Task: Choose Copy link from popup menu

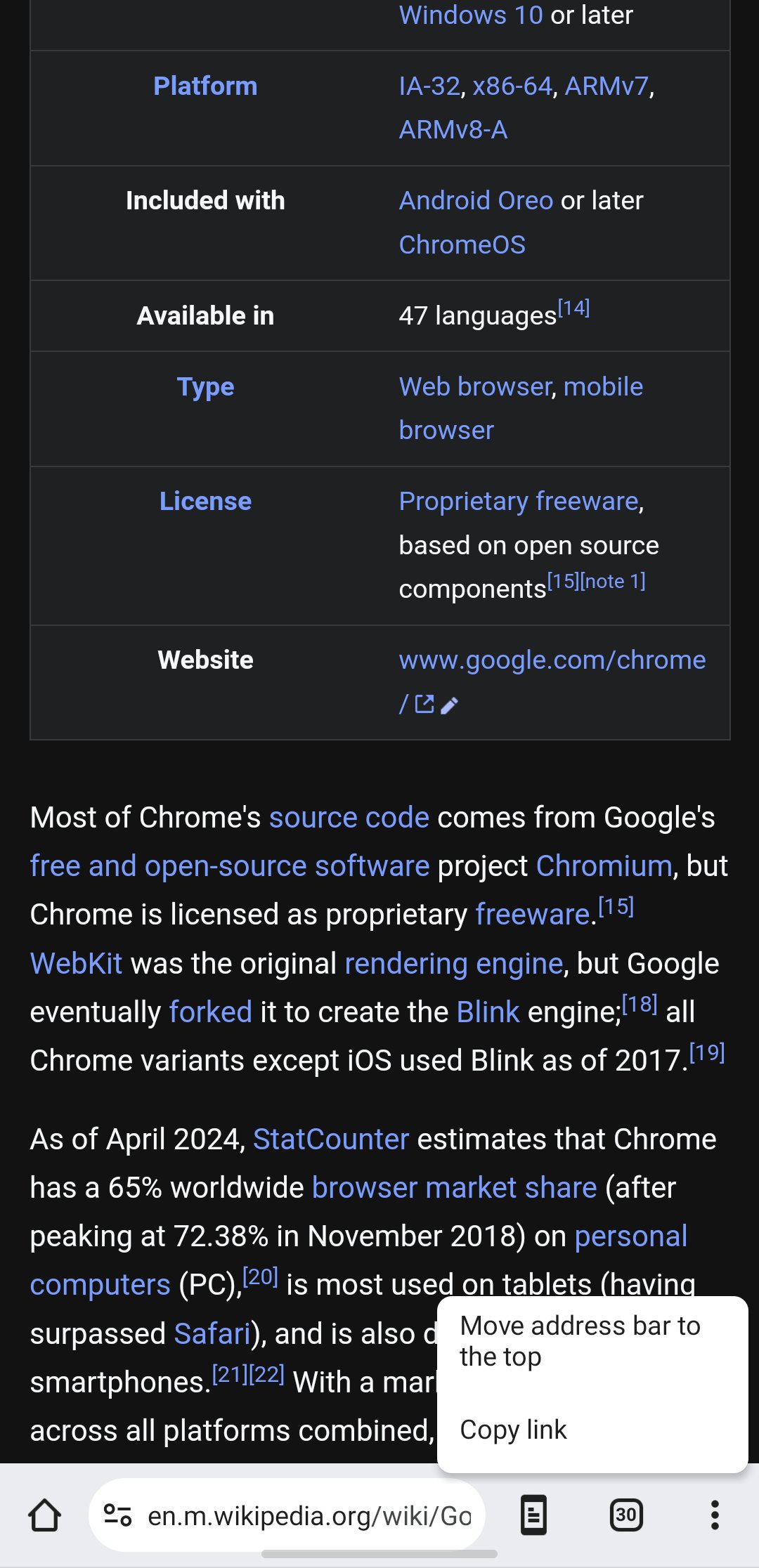Action: coord(592,1430)
